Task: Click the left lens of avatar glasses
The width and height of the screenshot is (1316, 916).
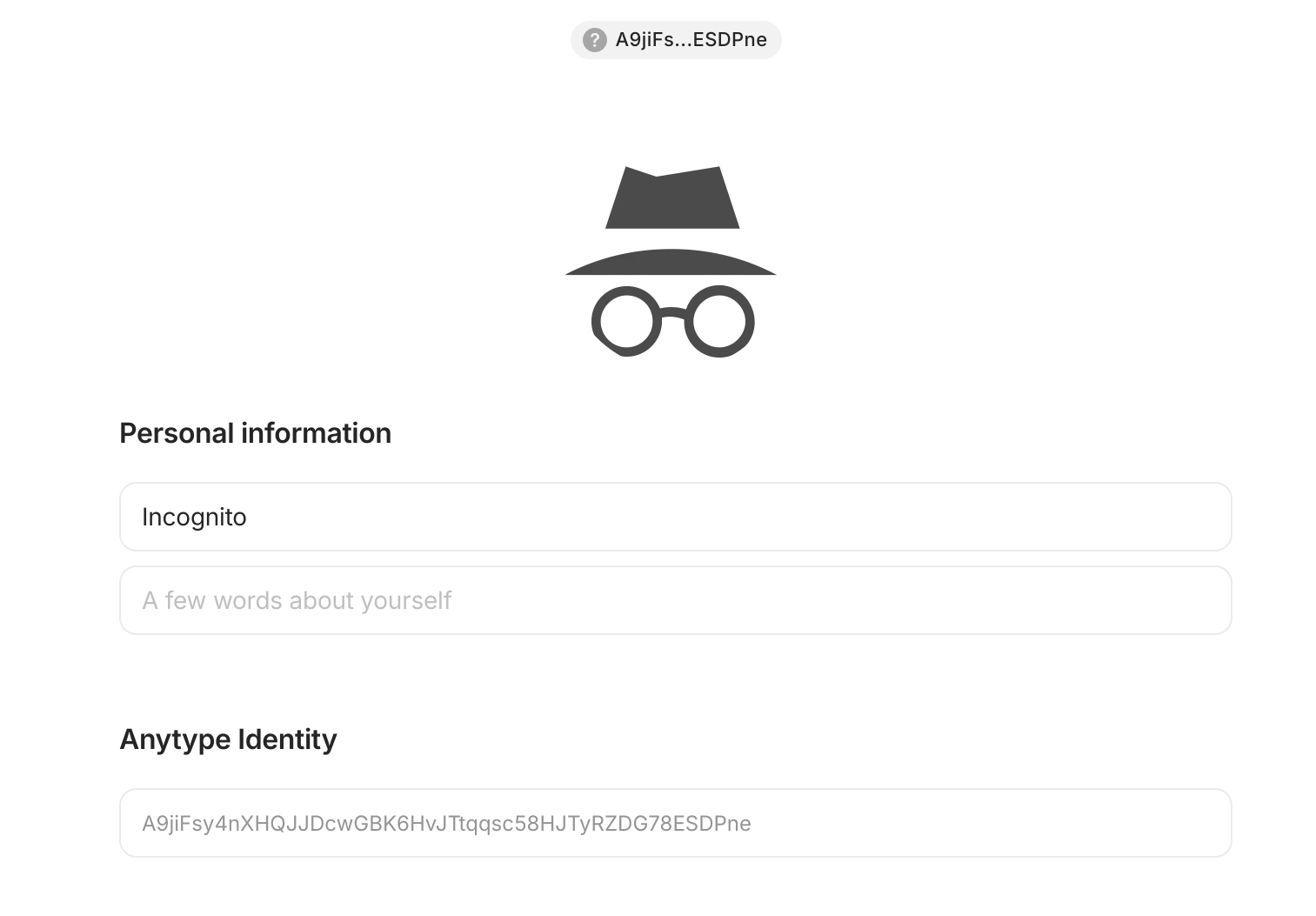Action: tap(626, 321)
